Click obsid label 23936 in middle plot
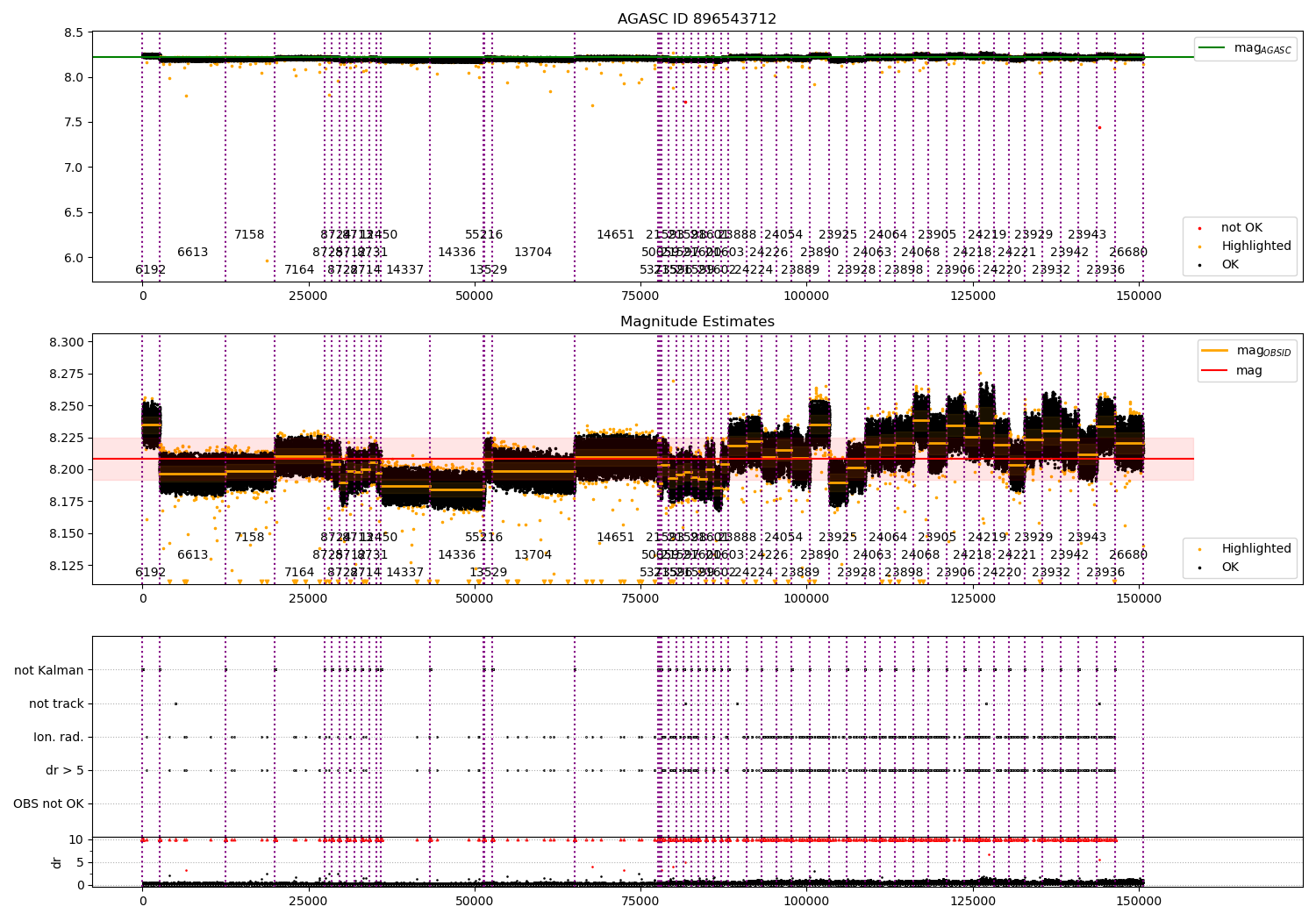The width and height of the screenshot is (1316, 921). click(1105, 573)
